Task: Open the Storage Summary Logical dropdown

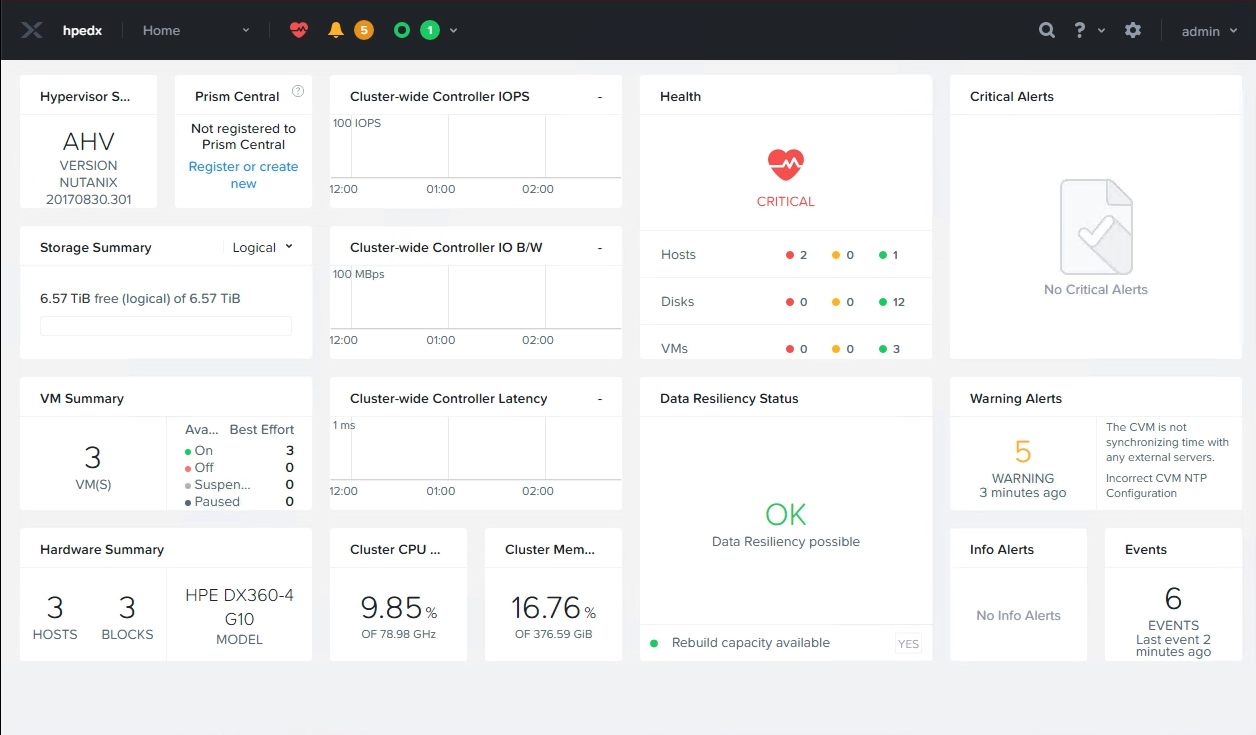Action: pos(263,247)
